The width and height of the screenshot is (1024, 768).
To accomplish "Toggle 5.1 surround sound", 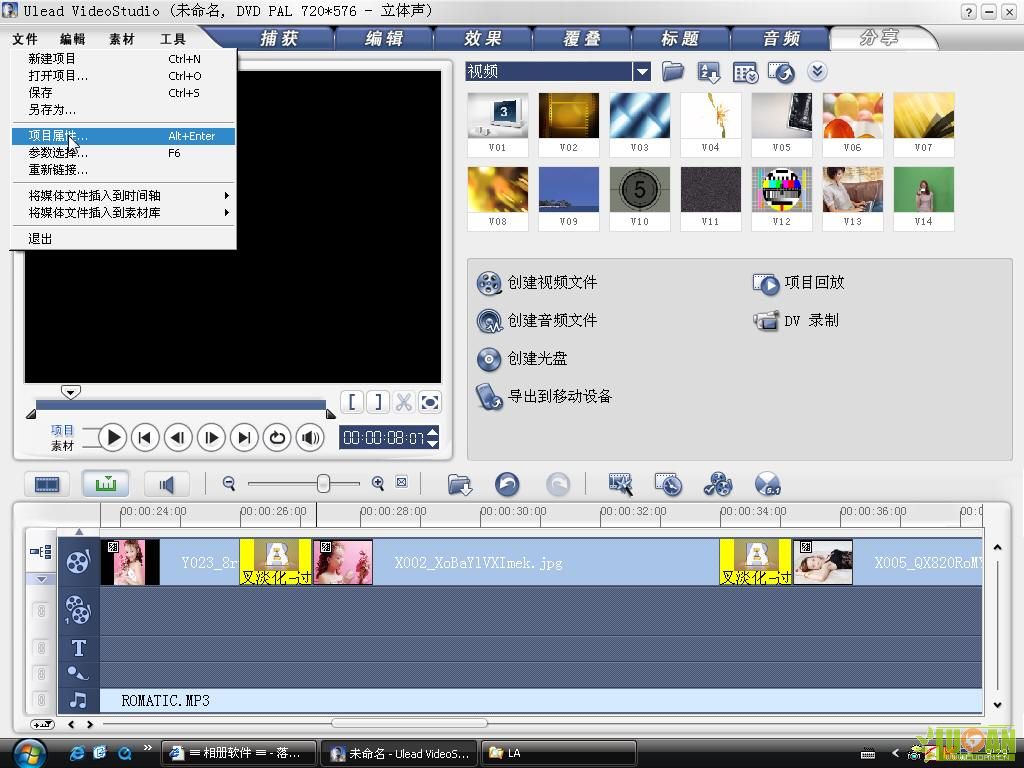I will click(x=767, y=484).
